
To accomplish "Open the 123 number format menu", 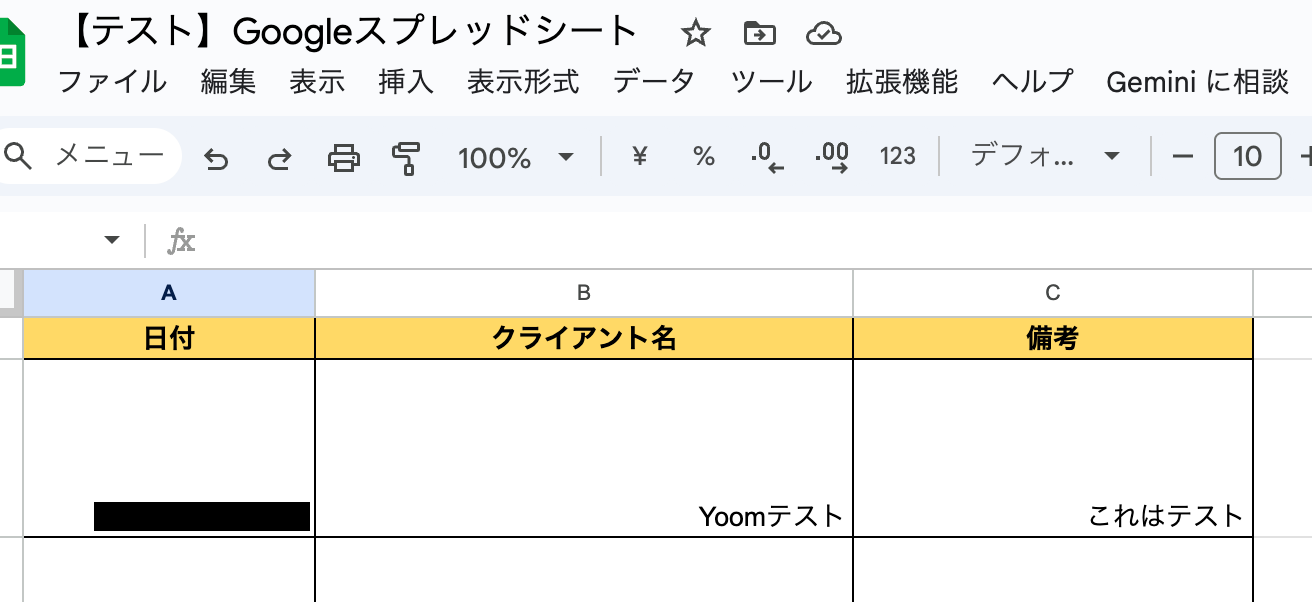I will point(897,157).
